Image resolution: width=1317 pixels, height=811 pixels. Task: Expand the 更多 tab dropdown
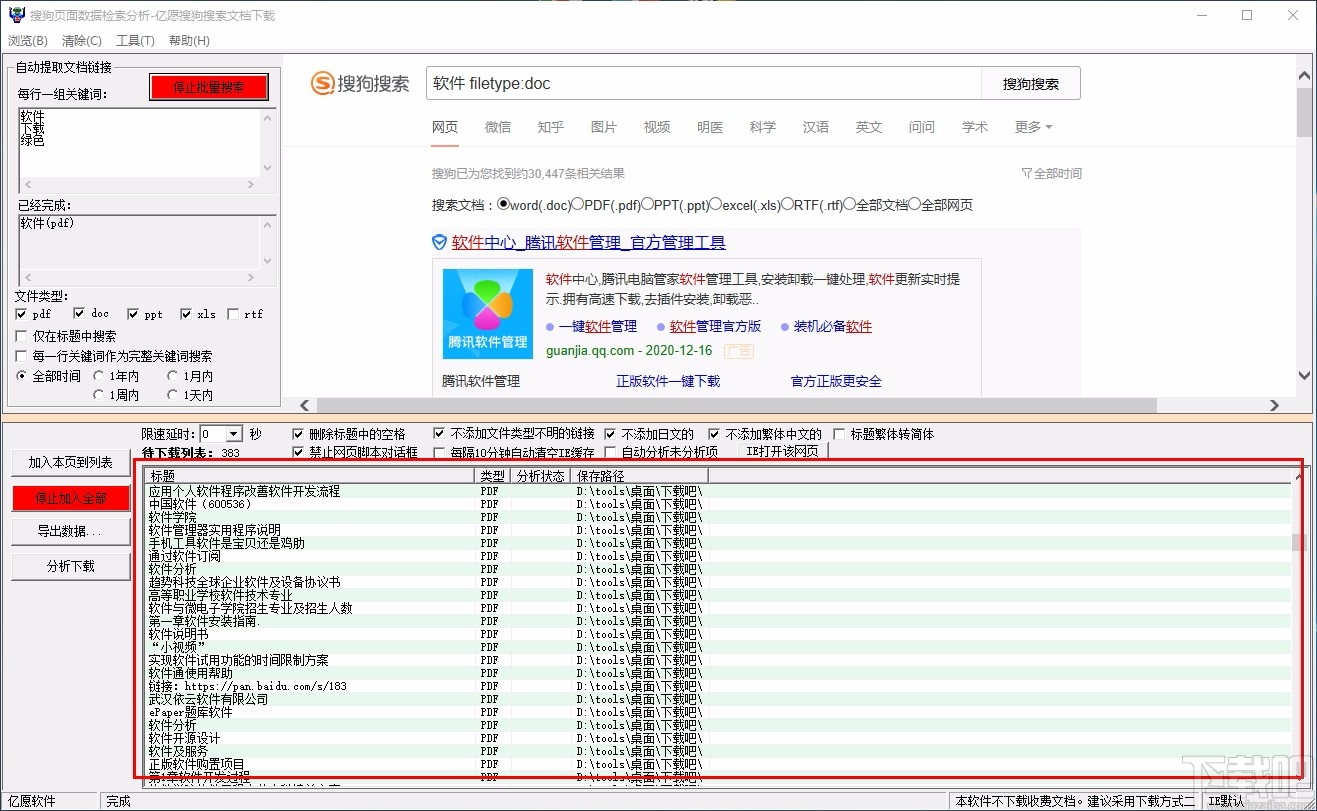(1031, 126)
